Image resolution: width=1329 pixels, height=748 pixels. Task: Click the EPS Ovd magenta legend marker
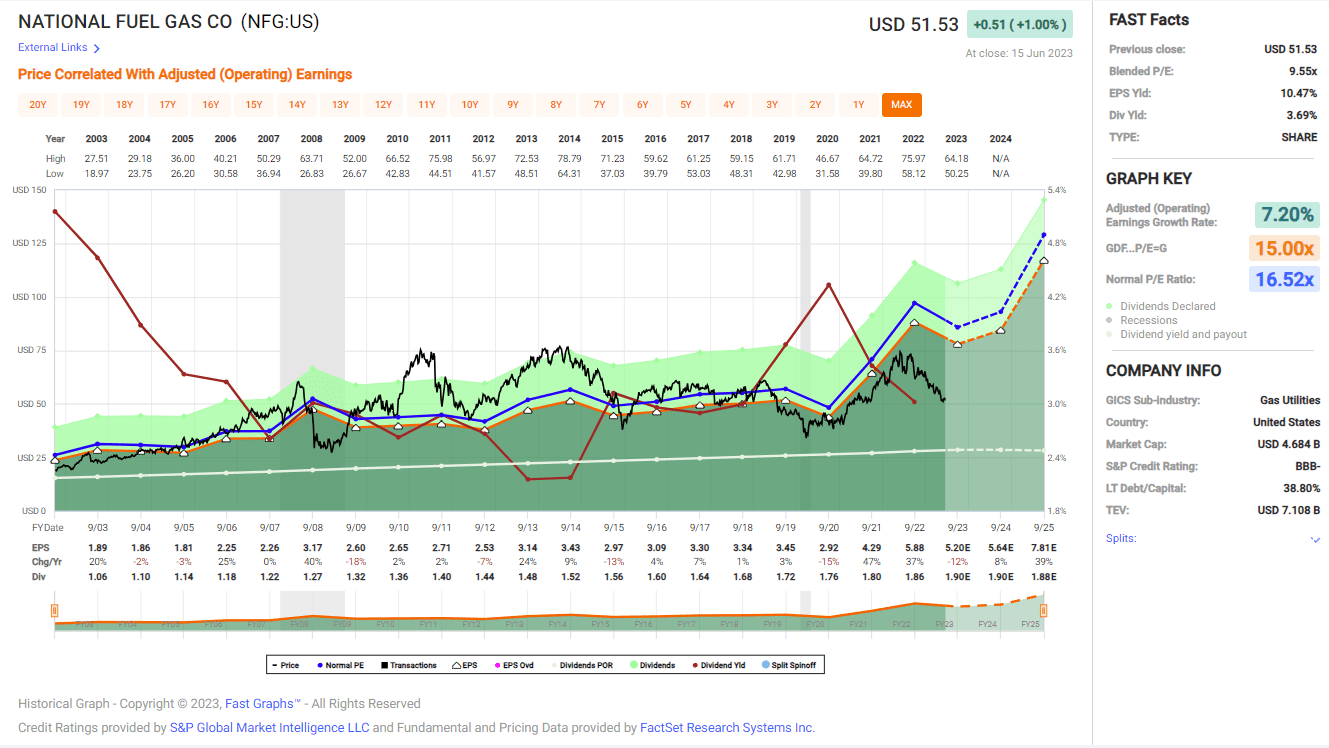click(496, 666)
